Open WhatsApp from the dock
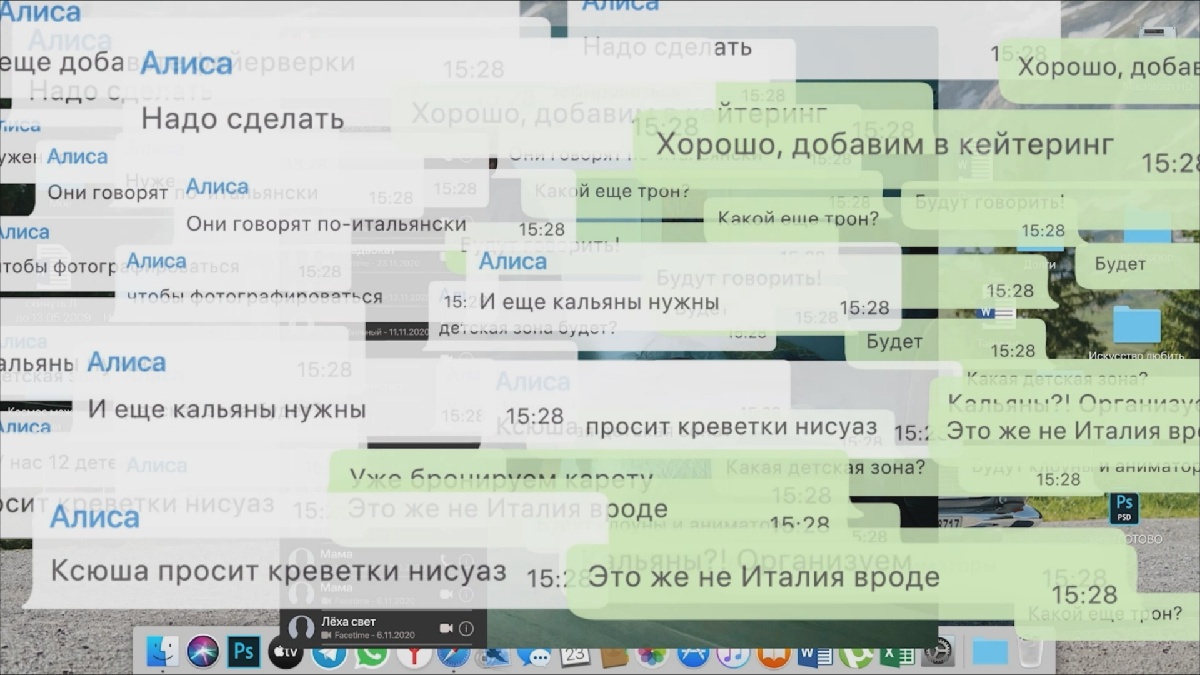1200x675 pixels. pos(374,656)
